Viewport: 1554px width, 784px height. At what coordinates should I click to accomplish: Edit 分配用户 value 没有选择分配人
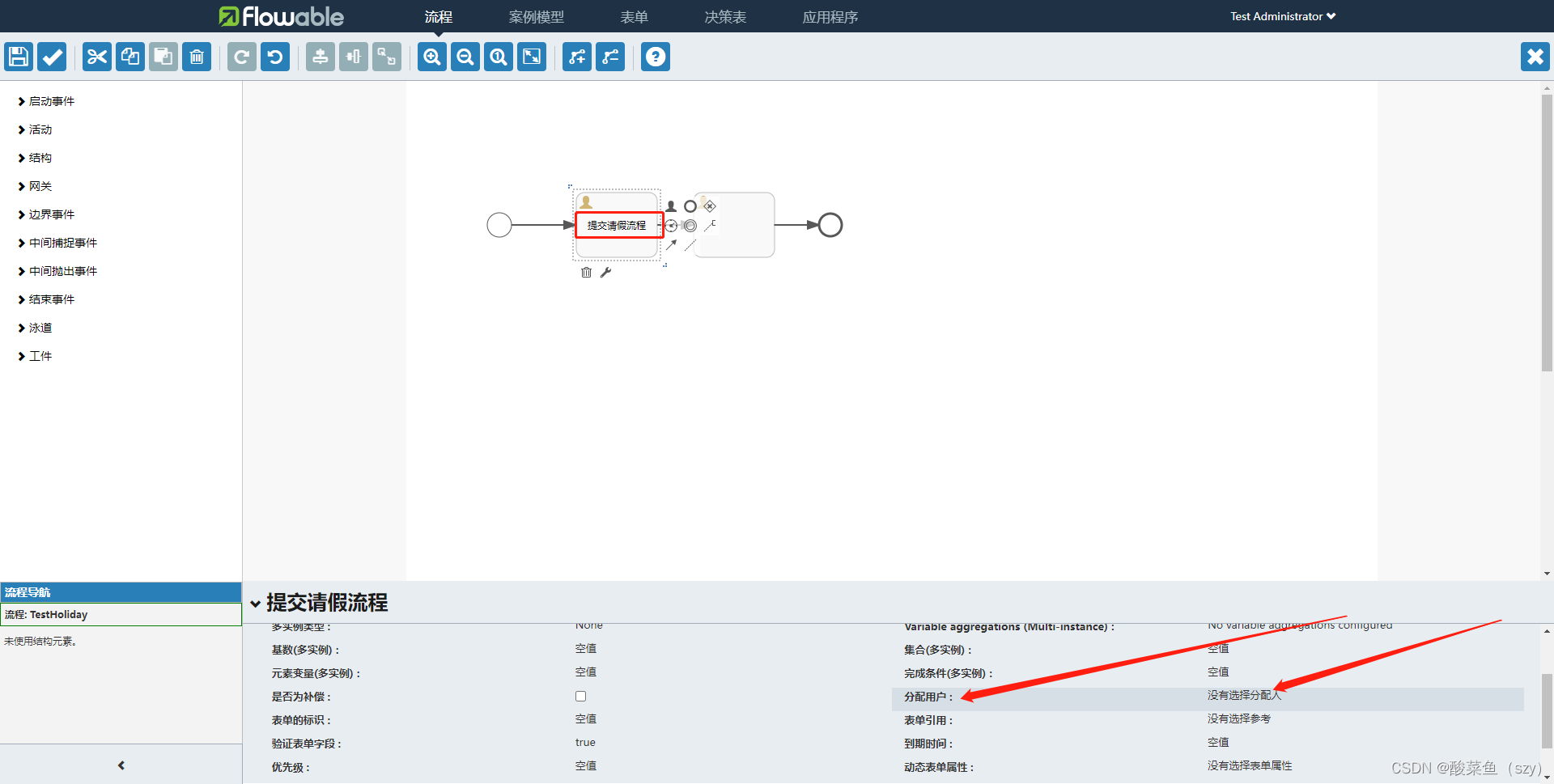(x=1245, y=695)
